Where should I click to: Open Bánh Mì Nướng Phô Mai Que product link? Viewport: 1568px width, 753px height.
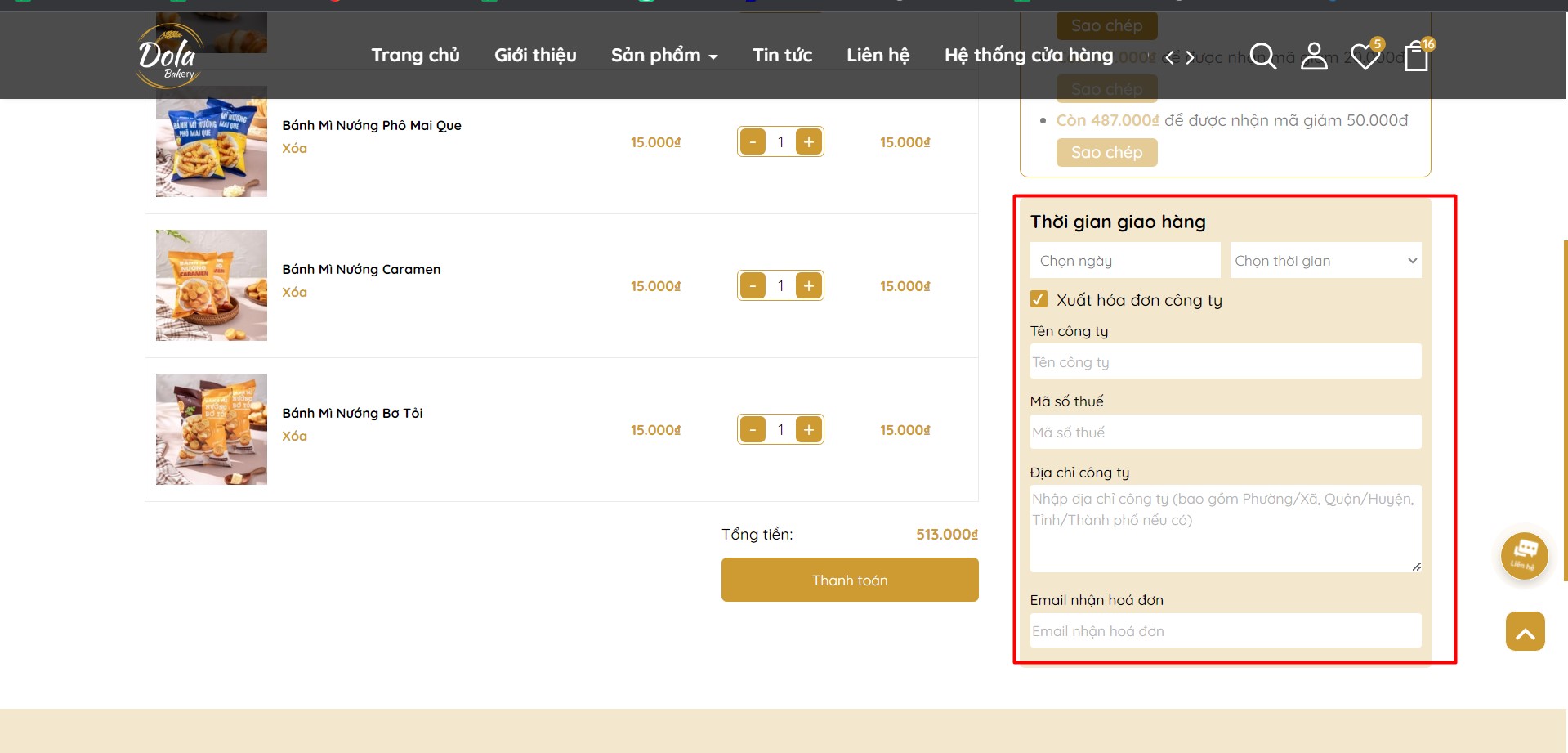coord(372,125)
